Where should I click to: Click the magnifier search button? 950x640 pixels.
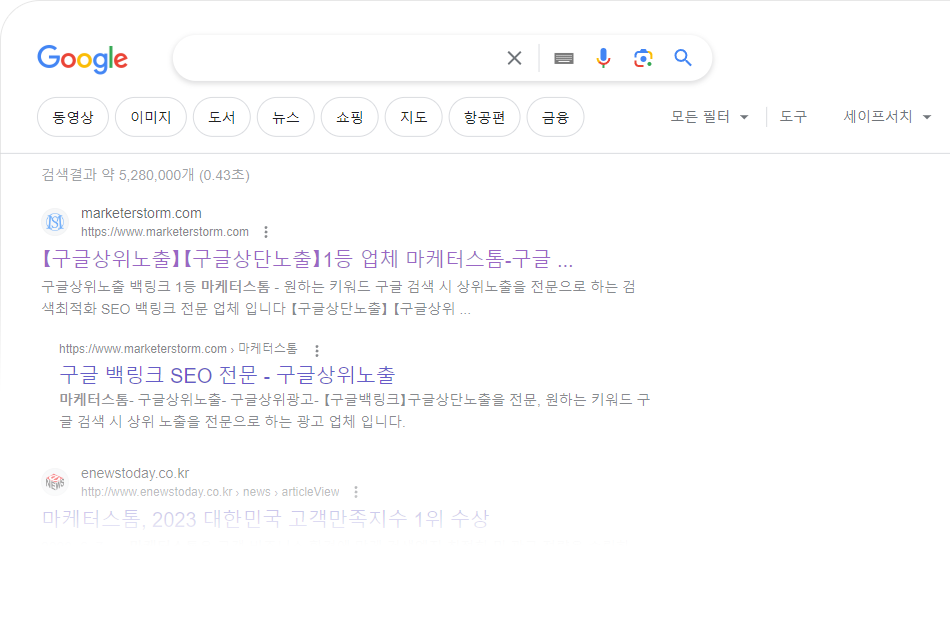pos(683,58)
